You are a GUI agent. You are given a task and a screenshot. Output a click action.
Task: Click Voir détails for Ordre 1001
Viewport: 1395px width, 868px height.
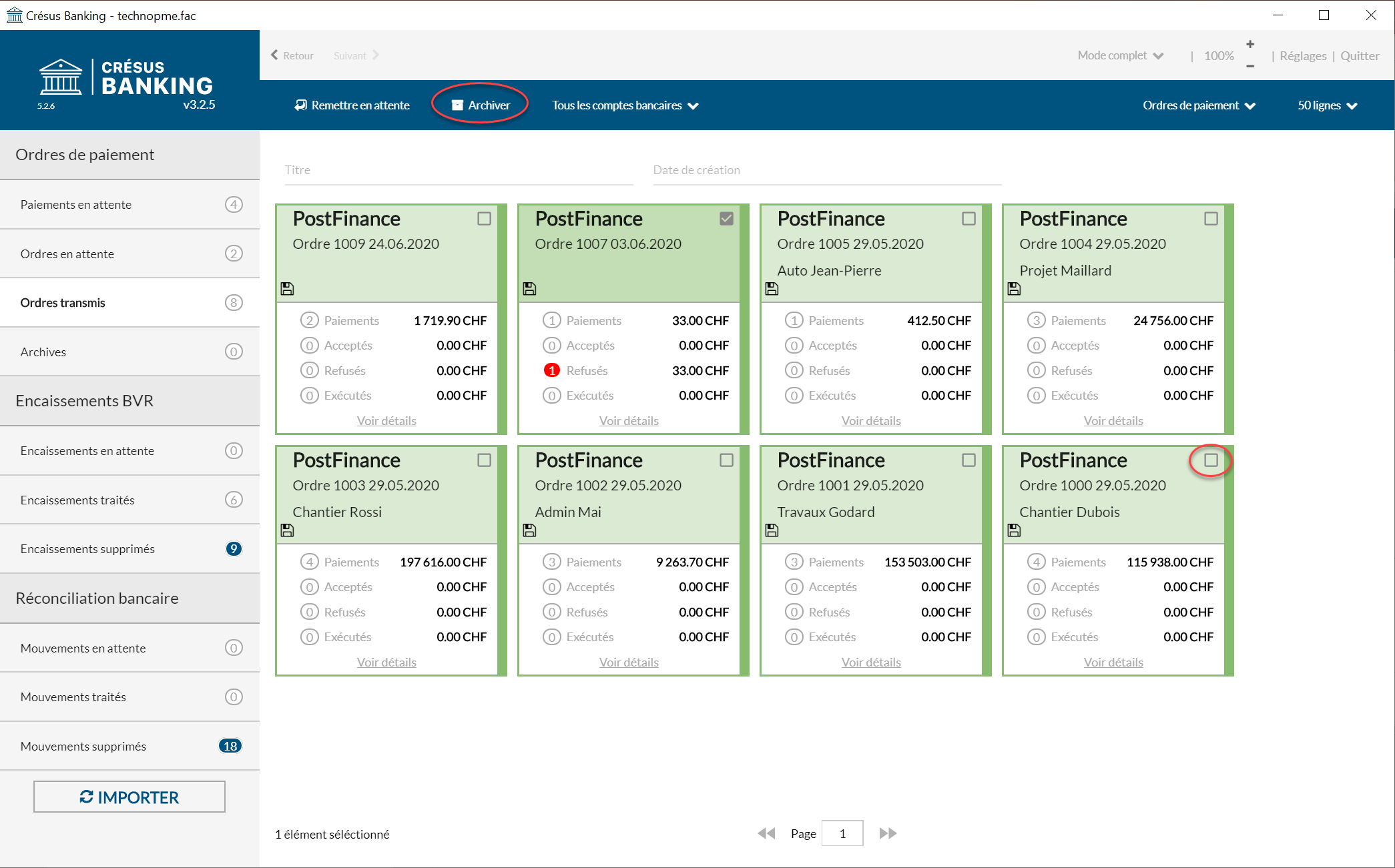coord(871,663)
